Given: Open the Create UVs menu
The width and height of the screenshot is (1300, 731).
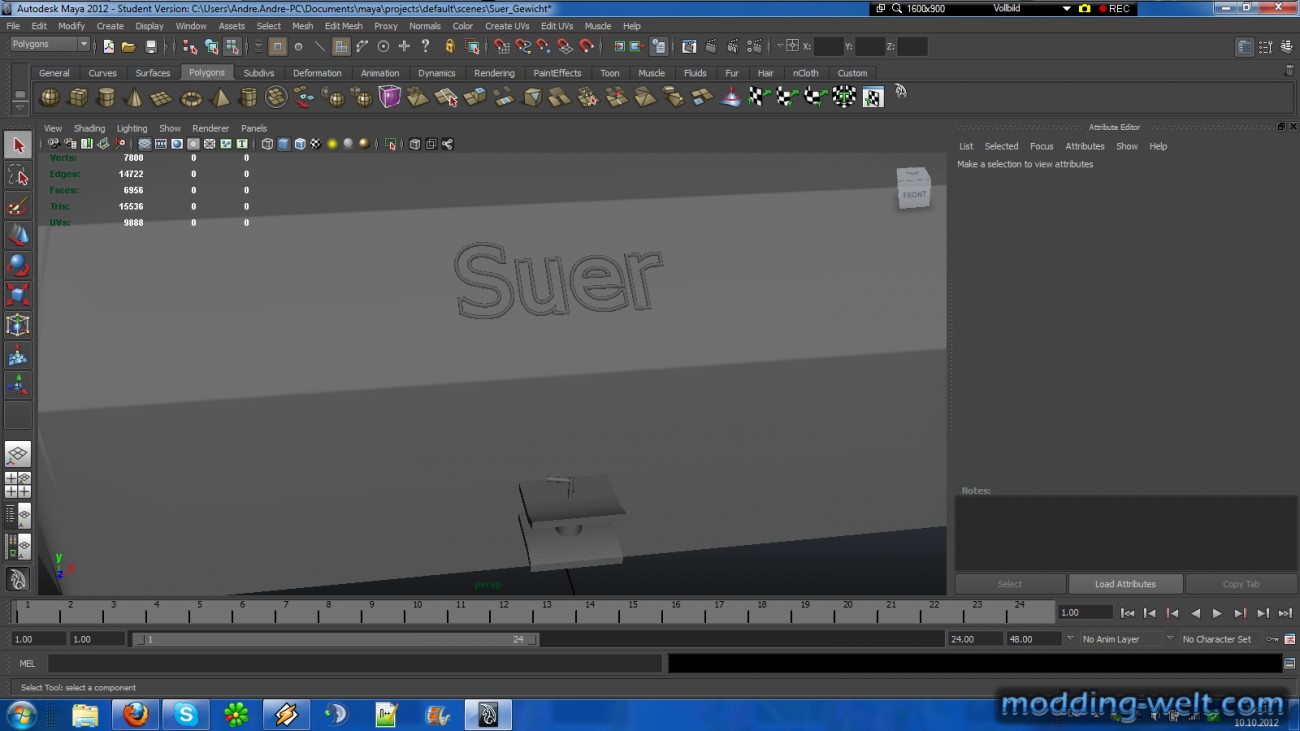Looking at the screenshot, I should point(507,26).
